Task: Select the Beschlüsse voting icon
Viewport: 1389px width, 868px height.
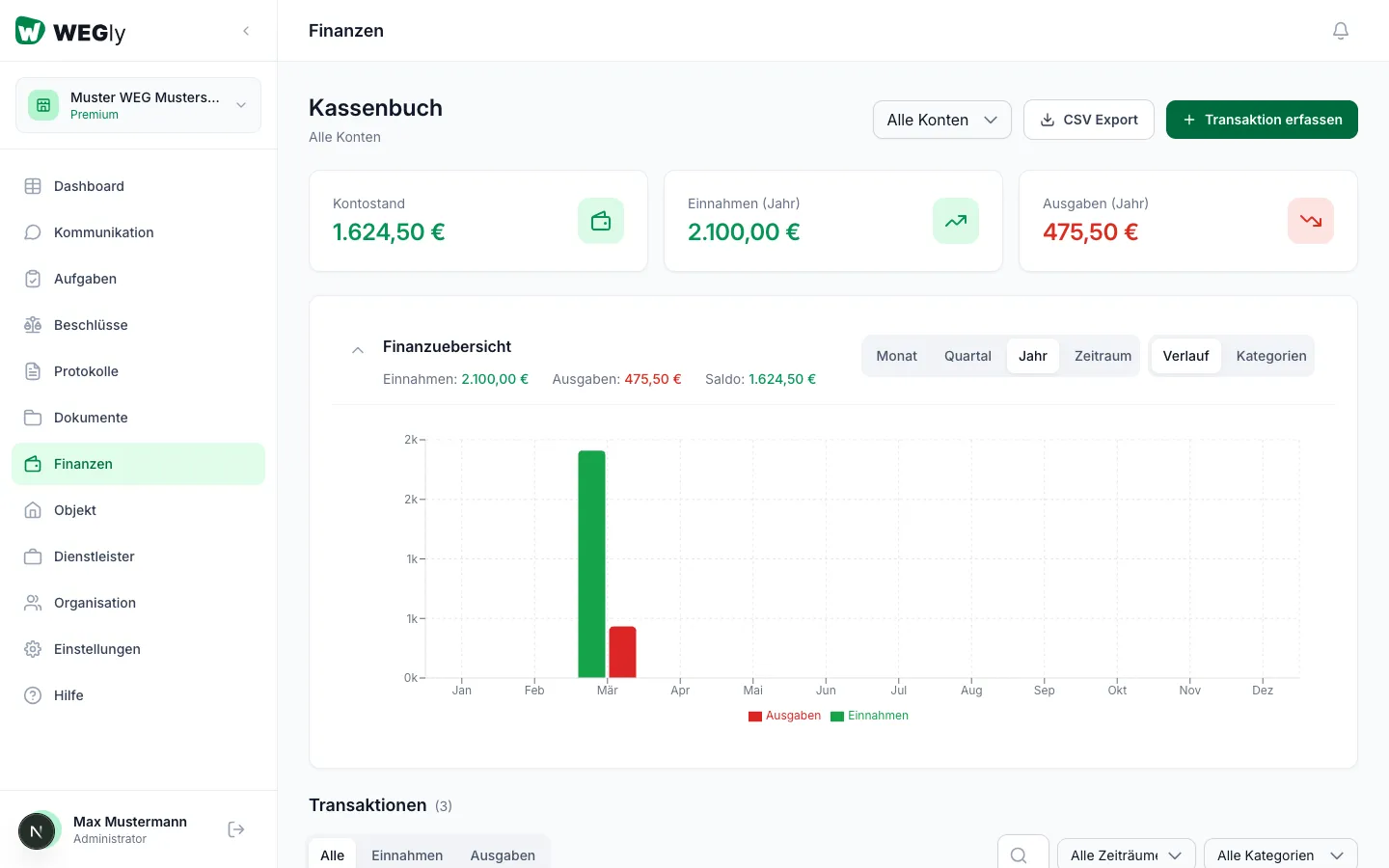Action: pyautogui.click(x=32, y=324)
